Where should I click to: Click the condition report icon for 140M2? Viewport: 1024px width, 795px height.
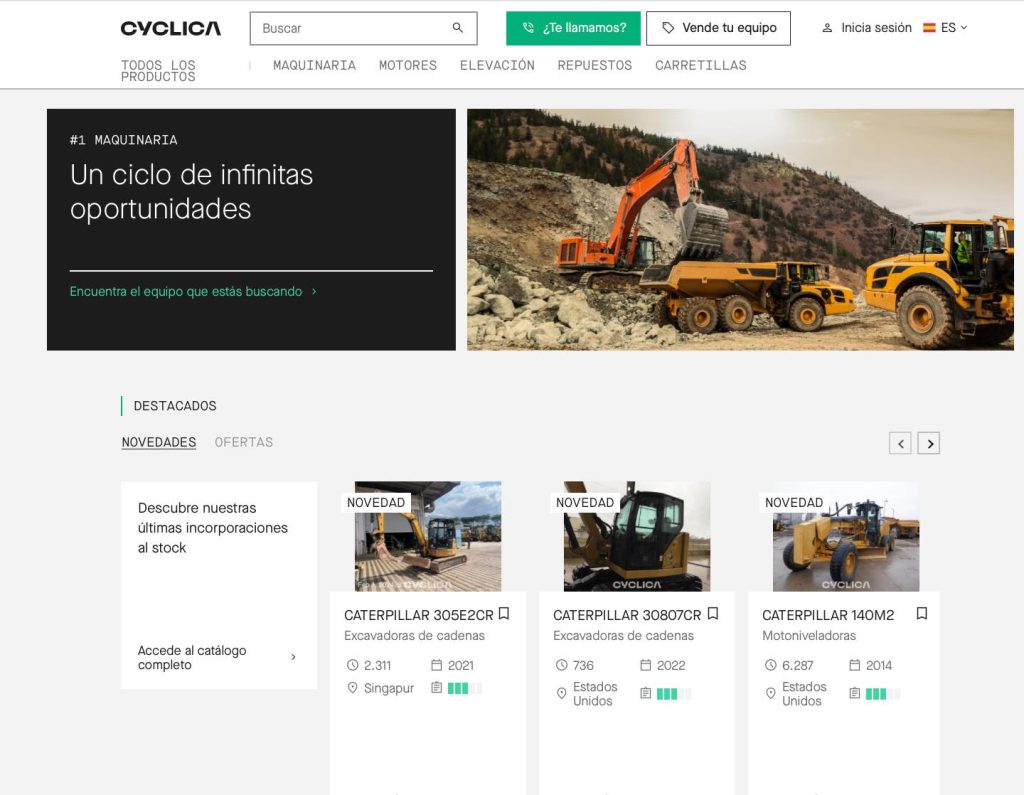[854, 693]
